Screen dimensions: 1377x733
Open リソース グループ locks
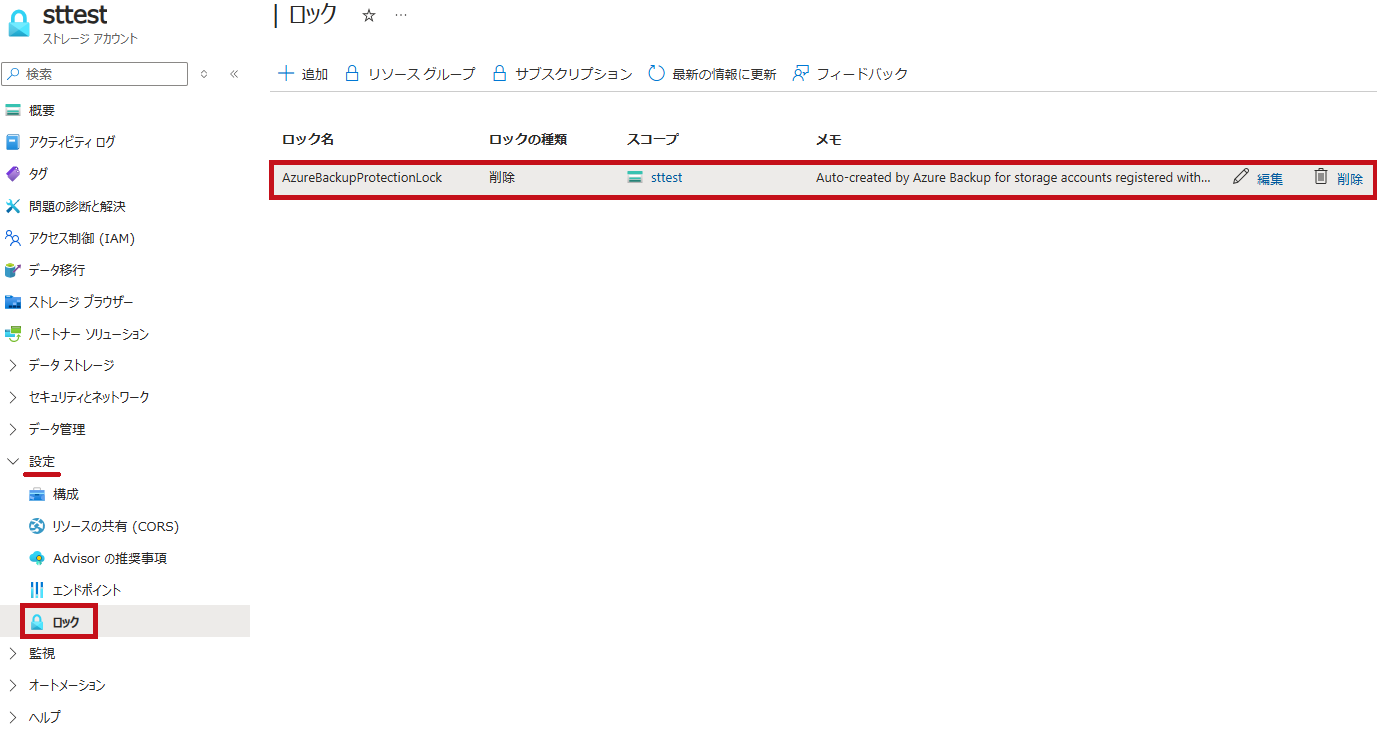(410, 74)
